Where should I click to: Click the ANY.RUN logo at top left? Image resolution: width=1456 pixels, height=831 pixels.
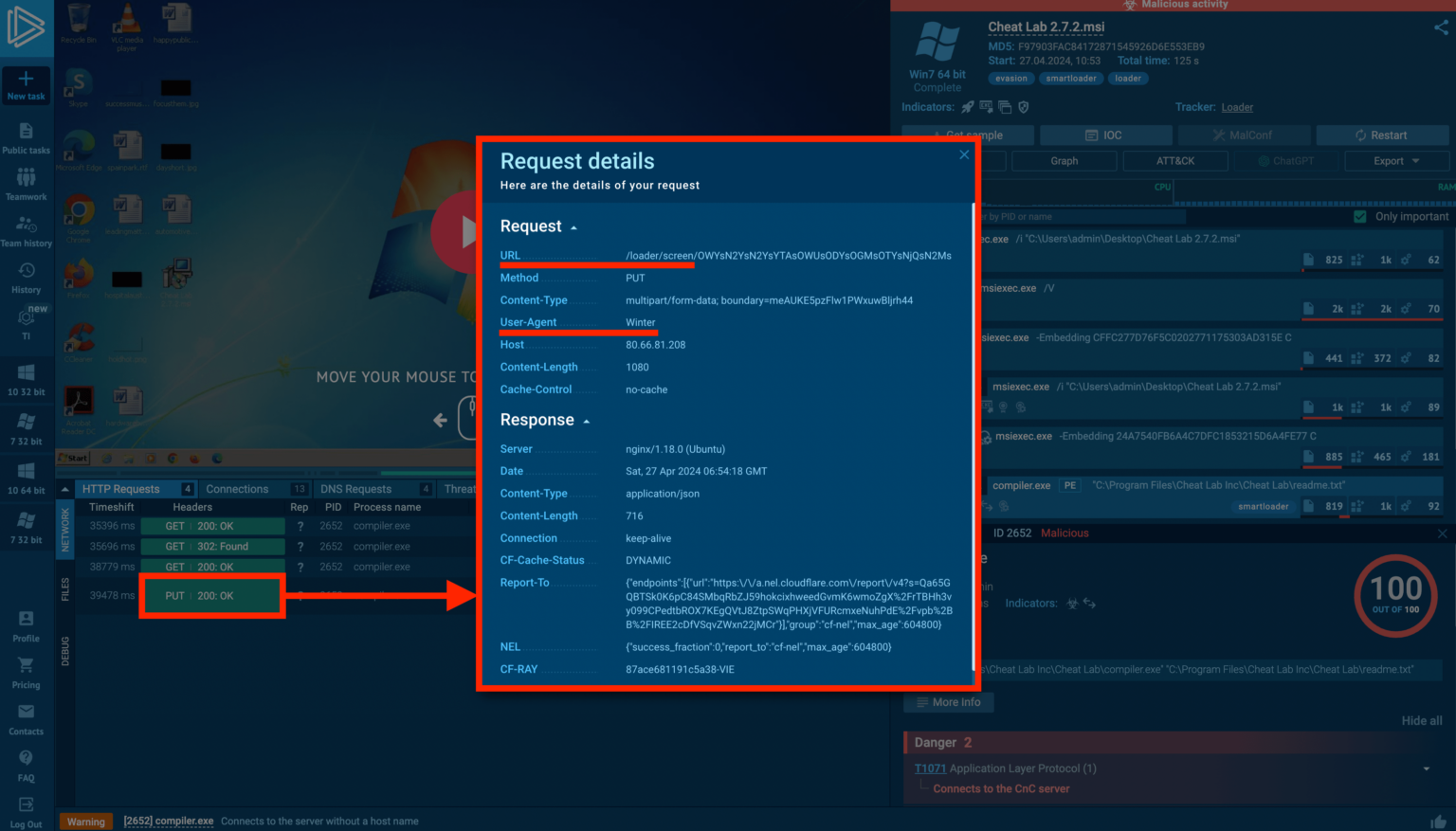tap(26, 27)
